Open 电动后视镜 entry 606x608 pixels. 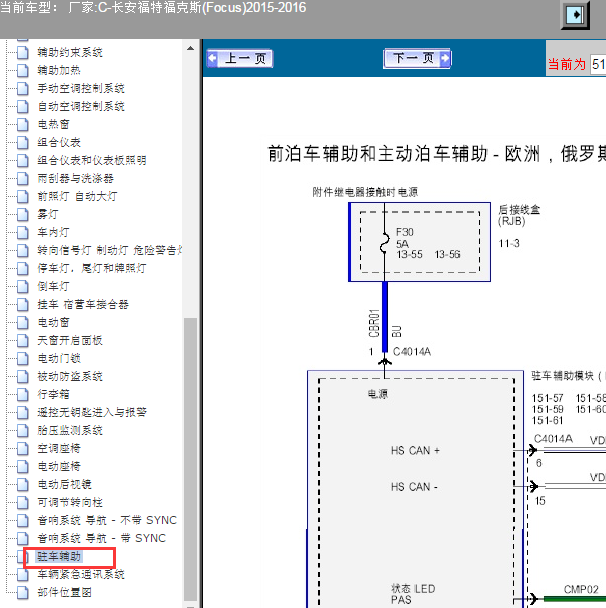(x=64, y=485)
